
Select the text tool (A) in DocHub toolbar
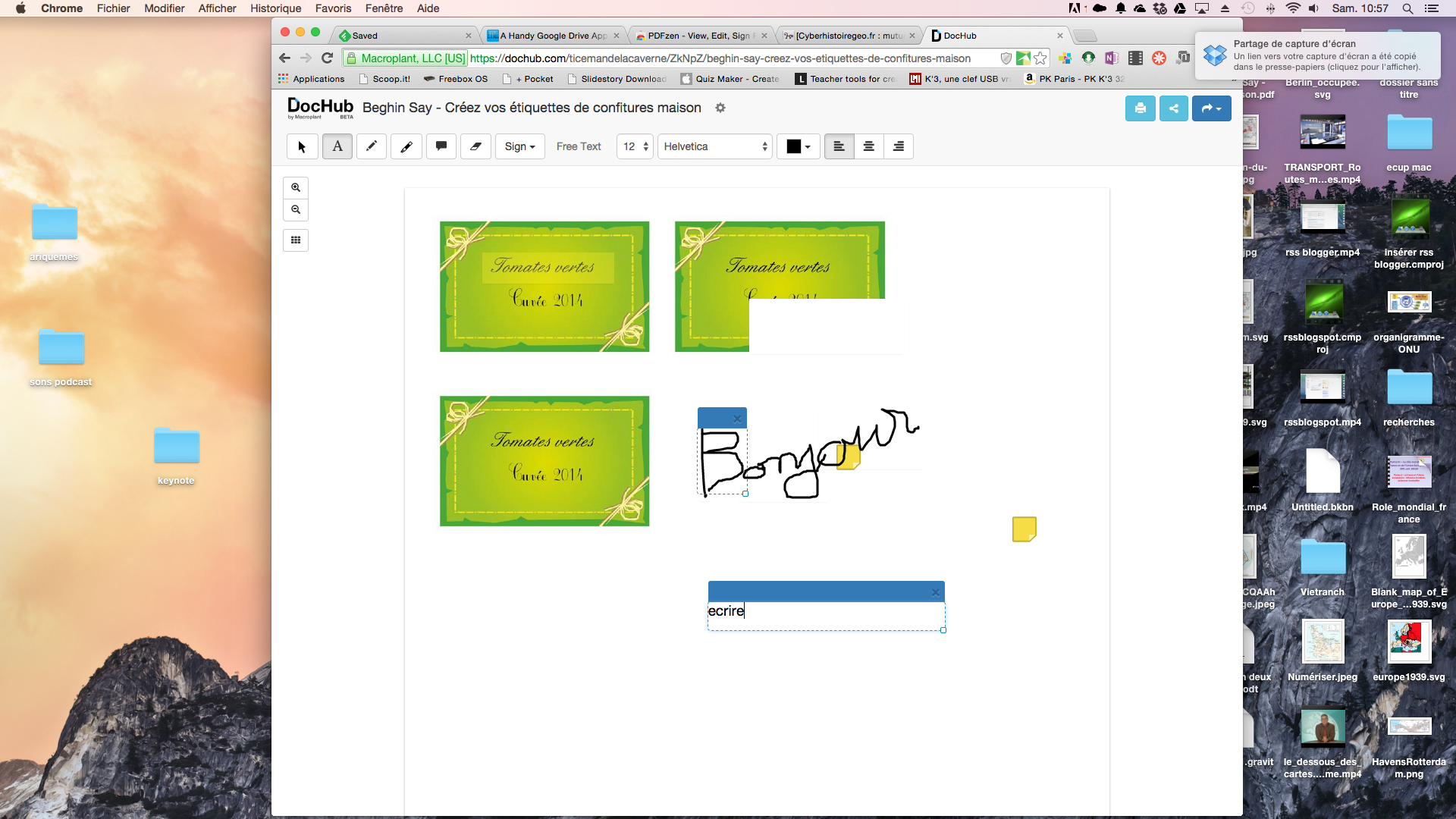pos(337,146)
